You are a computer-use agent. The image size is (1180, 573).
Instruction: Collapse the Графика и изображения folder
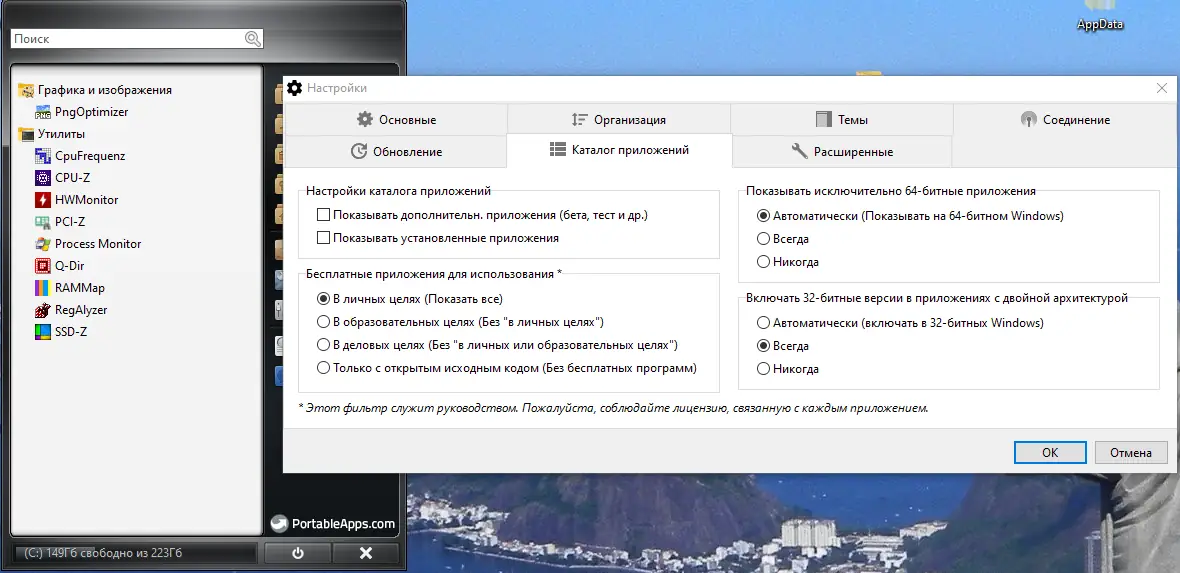coord(95,90)
